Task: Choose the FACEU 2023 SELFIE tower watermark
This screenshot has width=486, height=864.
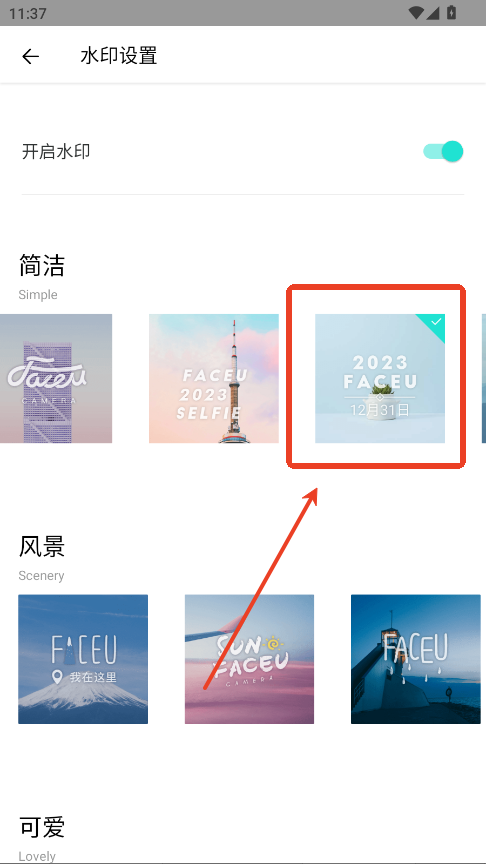Action: click(x=214, y=379)
